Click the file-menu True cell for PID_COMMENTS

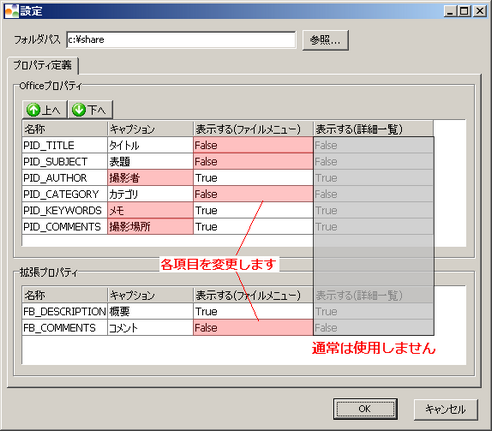pos(253,227)
